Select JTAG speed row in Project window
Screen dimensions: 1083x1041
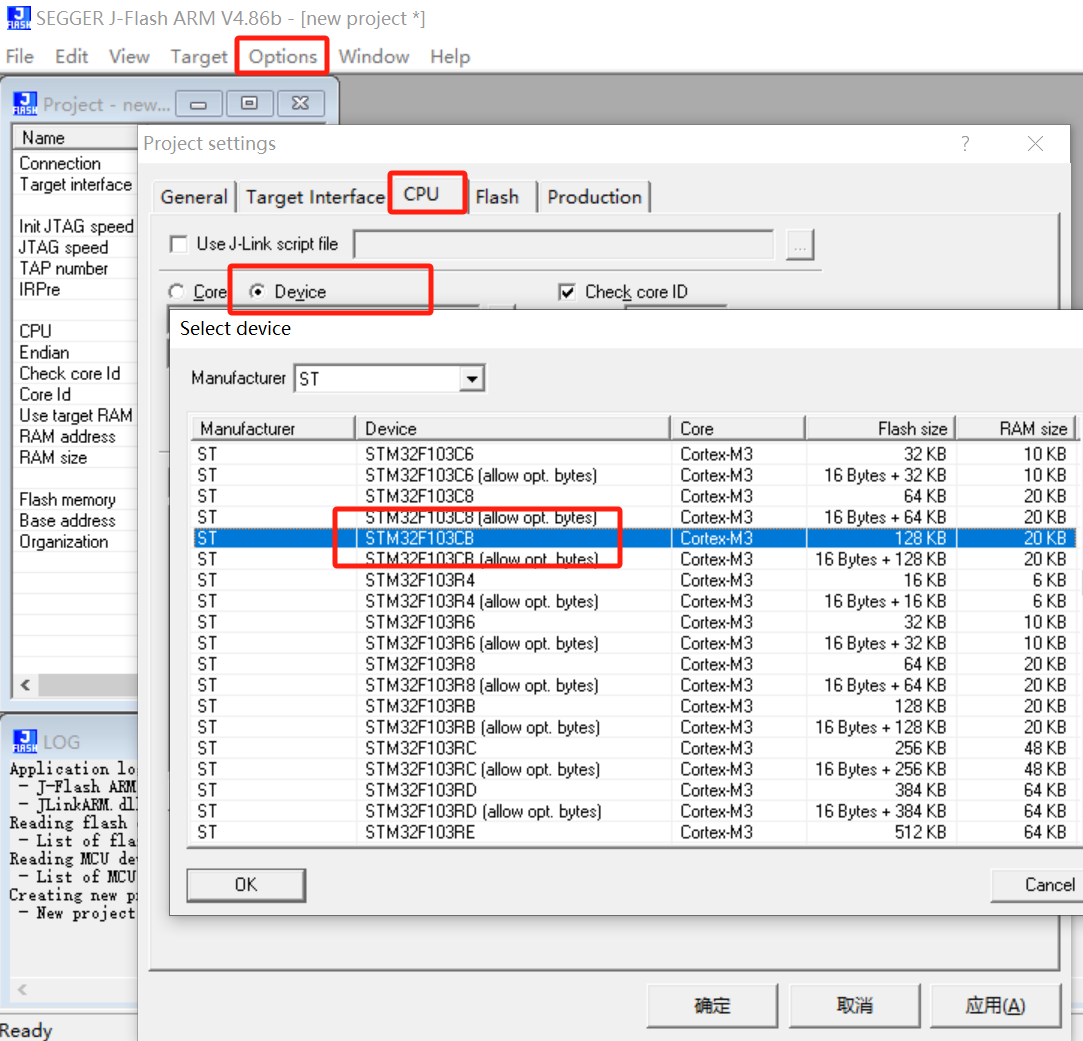[x=75, y=247]
